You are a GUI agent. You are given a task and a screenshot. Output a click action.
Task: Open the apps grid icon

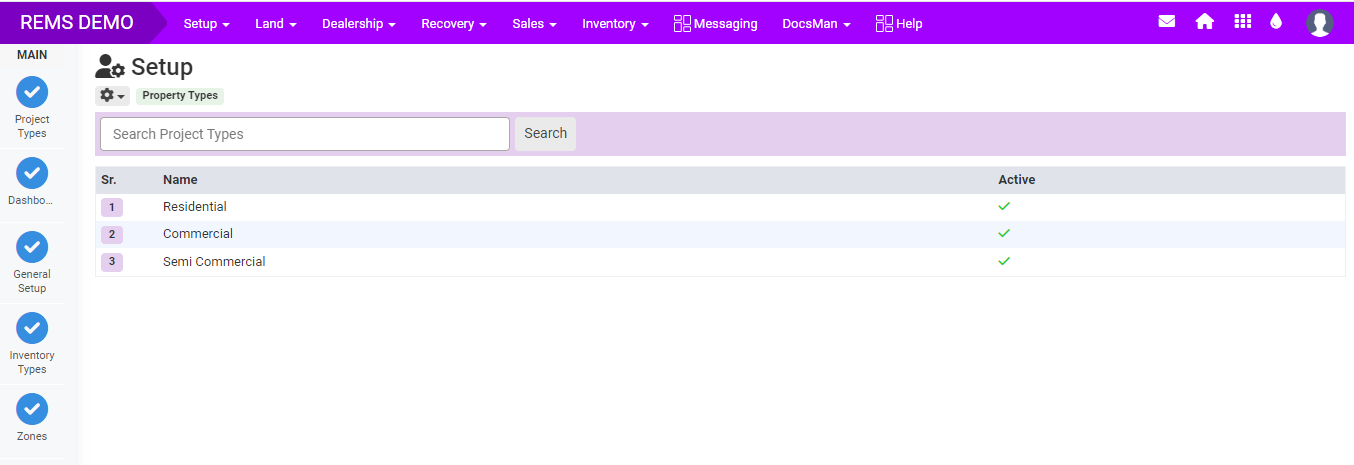(1242, 22)
